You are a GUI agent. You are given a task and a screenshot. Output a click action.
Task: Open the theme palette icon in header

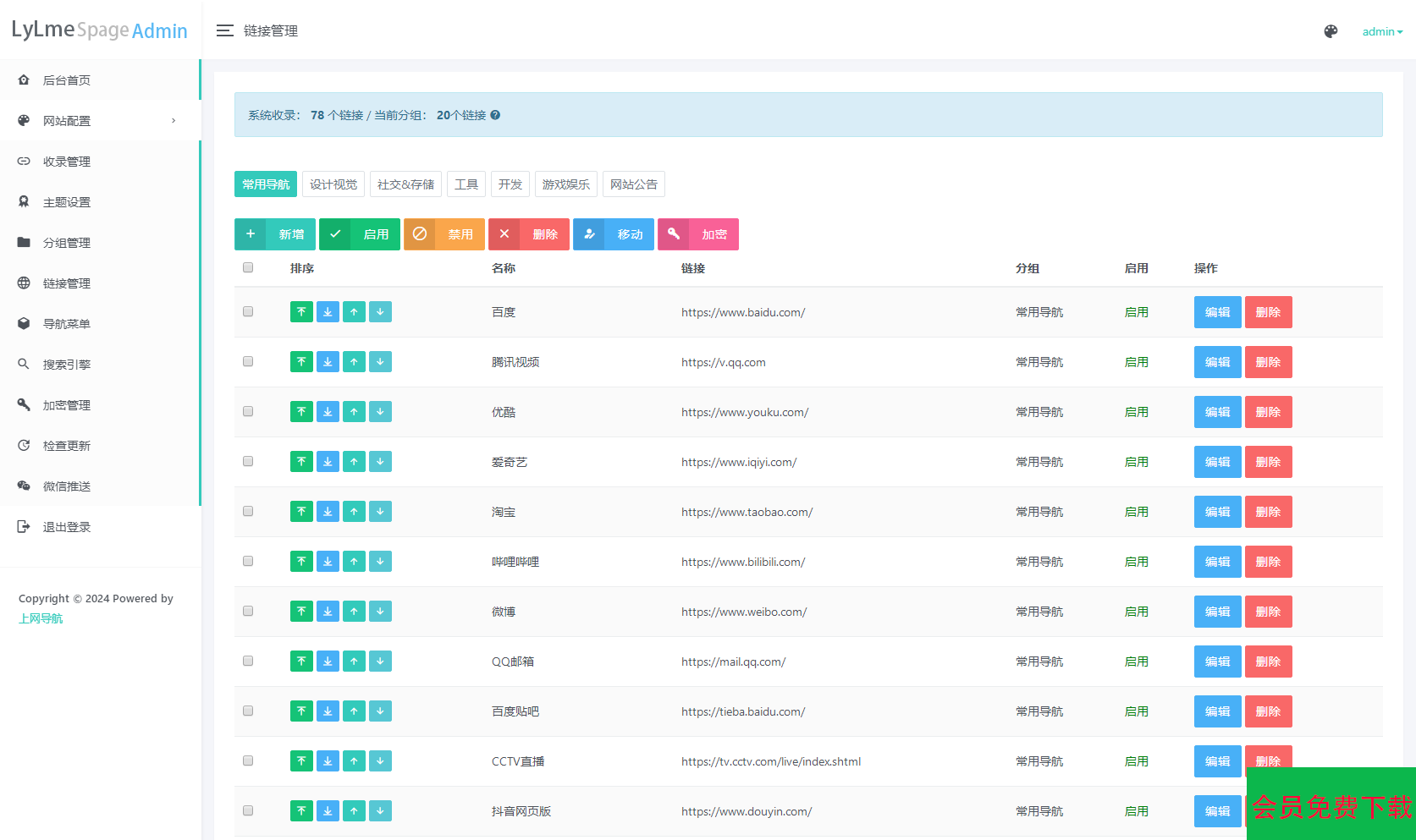1331,31
